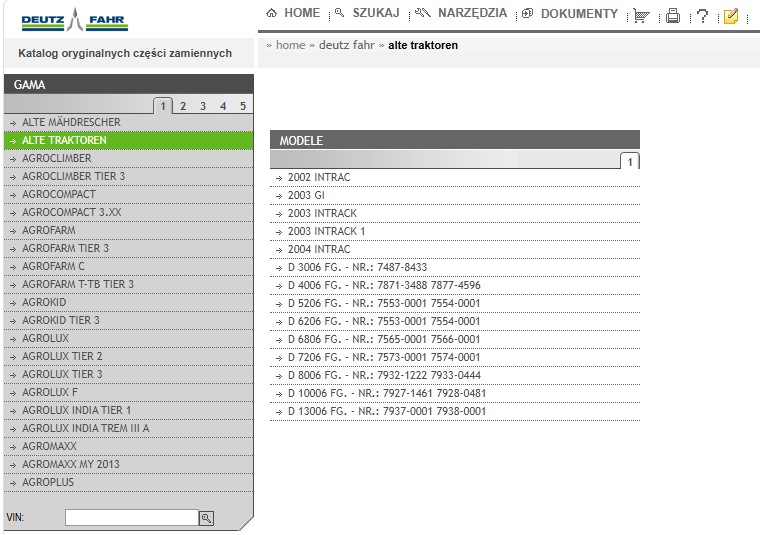Image resolution: width=760 pixels, height=535 pixels.
Task: Select AGROFARM range
Action: [128, 230]
